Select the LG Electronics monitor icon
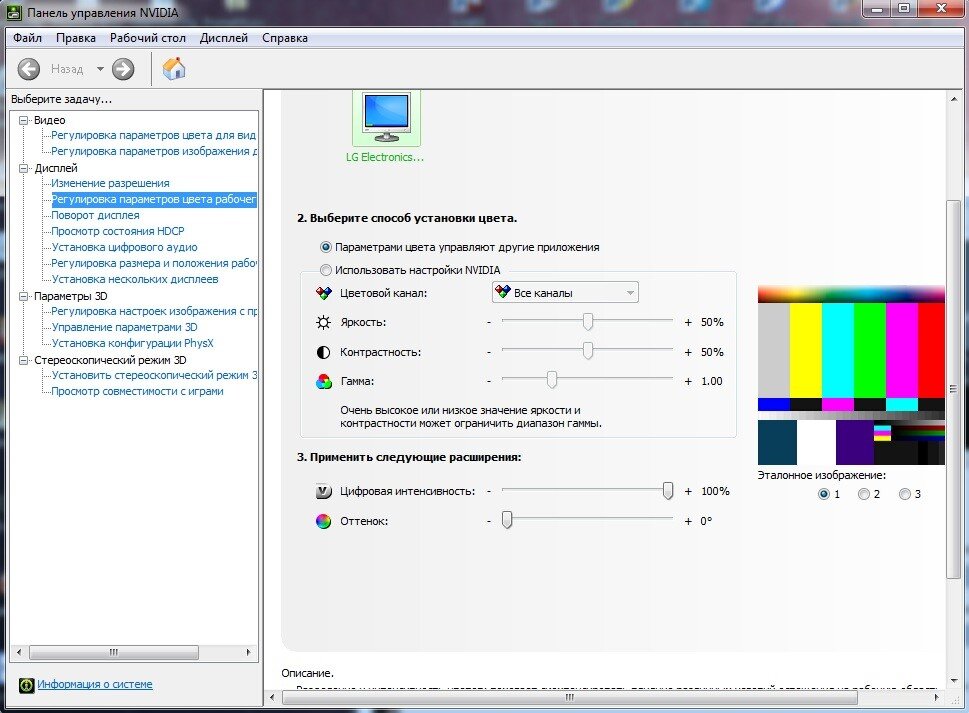Screen dimensions: 969x713 (386, 119)
